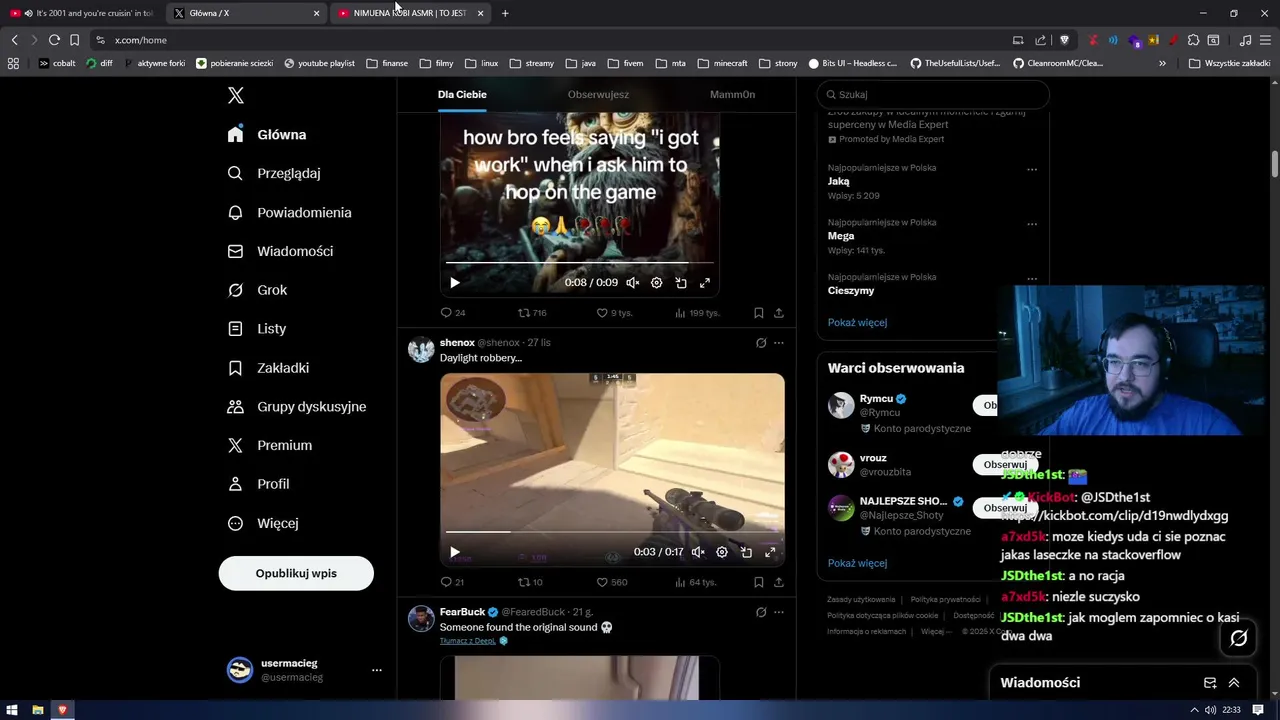Like the post with 9 tys. likes
The image size is (1280, 720).
point(614,313)
